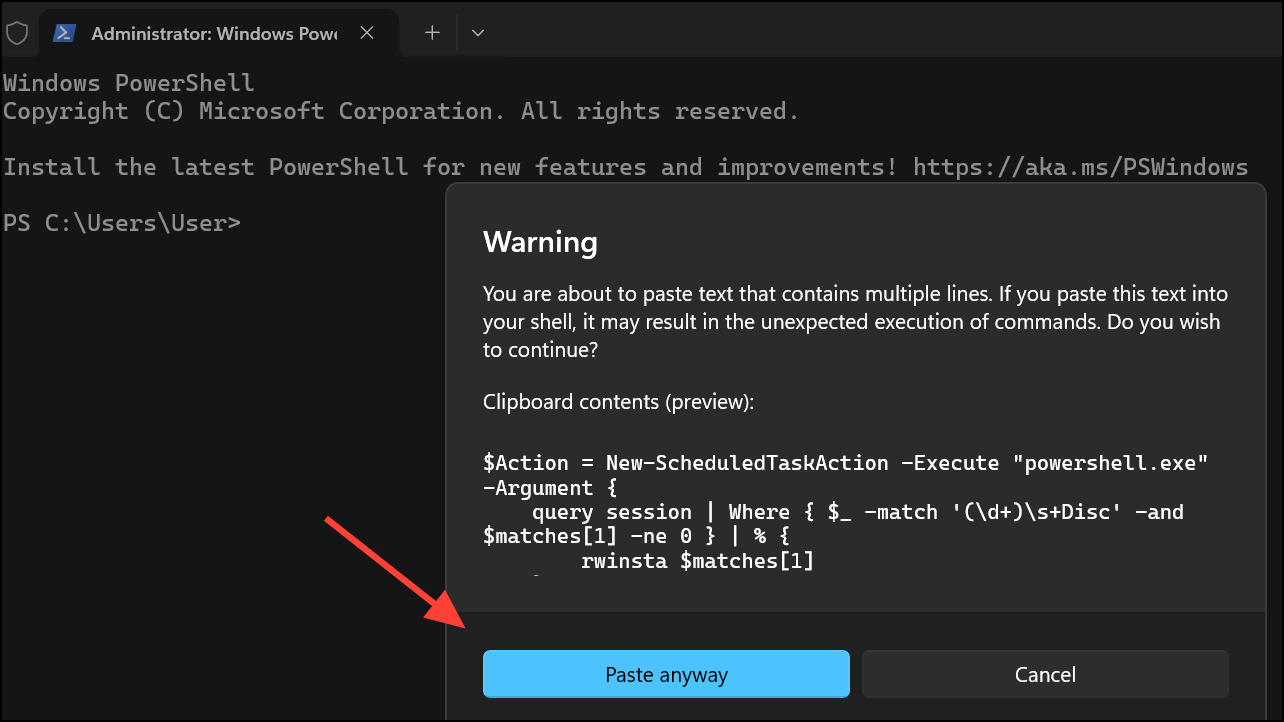Click the "Clipboard contents (preview):" label
The width and height of the screenshot is (1284, 722).
click(x=618, y=402)
